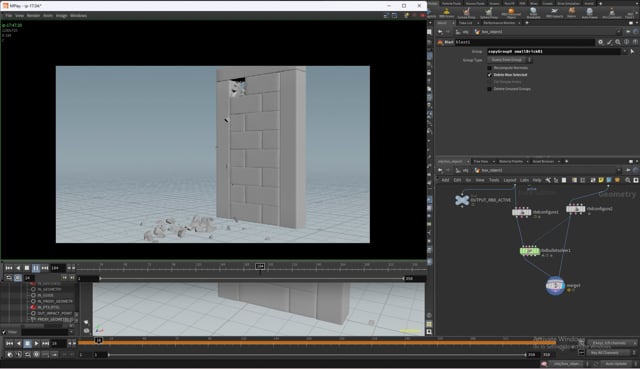Image resolution: width=640 pixels, height=369 pixels.
Task: Jump to first frame in MPlay
Action: (x=9, y=268)
